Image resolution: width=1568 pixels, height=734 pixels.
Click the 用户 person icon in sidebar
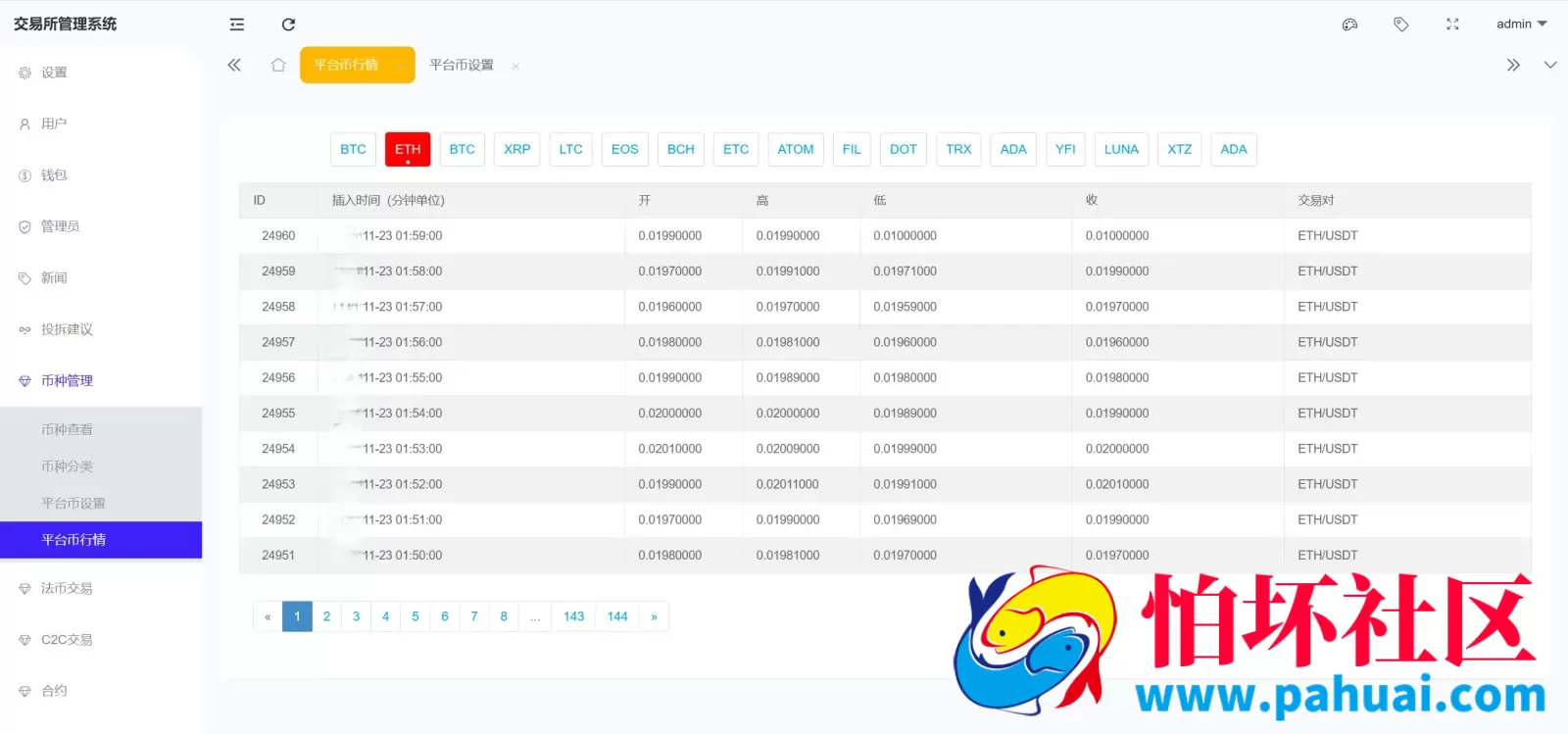pyautogui.click(x=24, y=124)
